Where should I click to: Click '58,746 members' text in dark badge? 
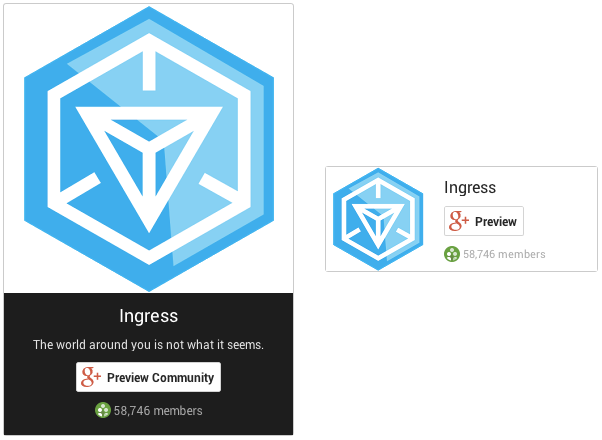pyautogui.click(x=158, y=411)
